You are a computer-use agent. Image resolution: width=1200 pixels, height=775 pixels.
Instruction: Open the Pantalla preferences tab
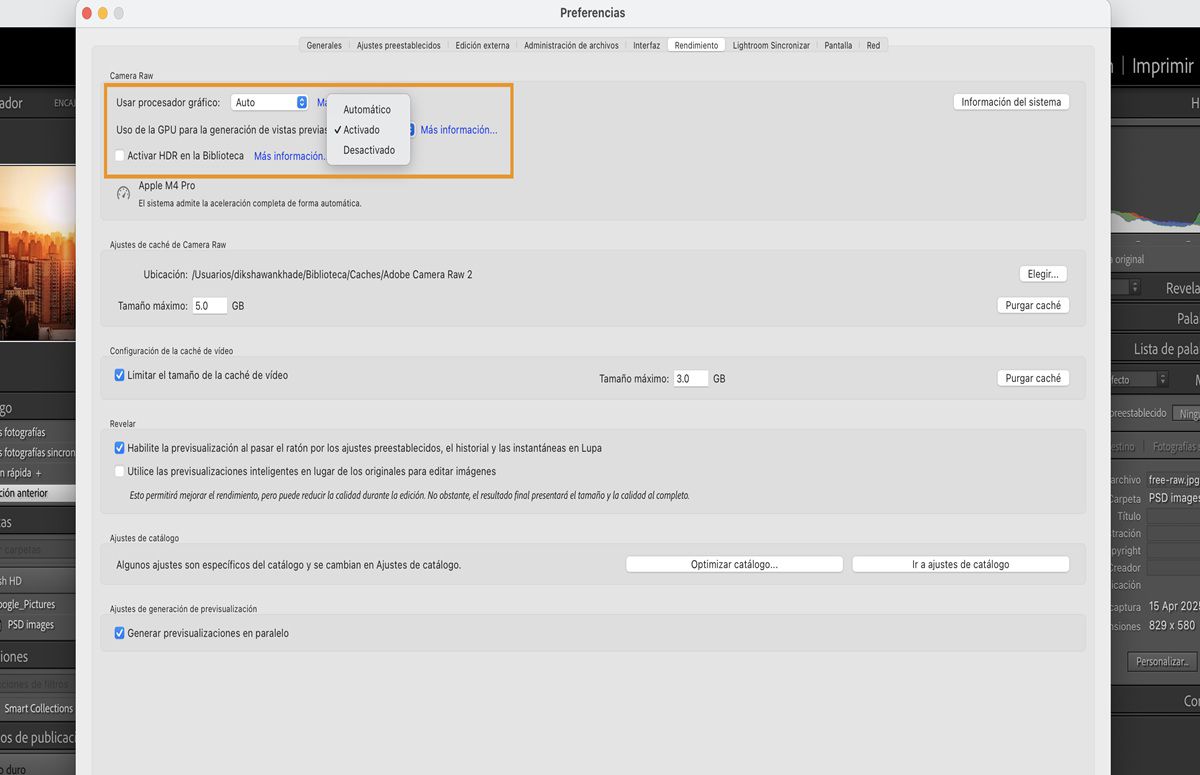pyautogui.click(x=837, y=45)
